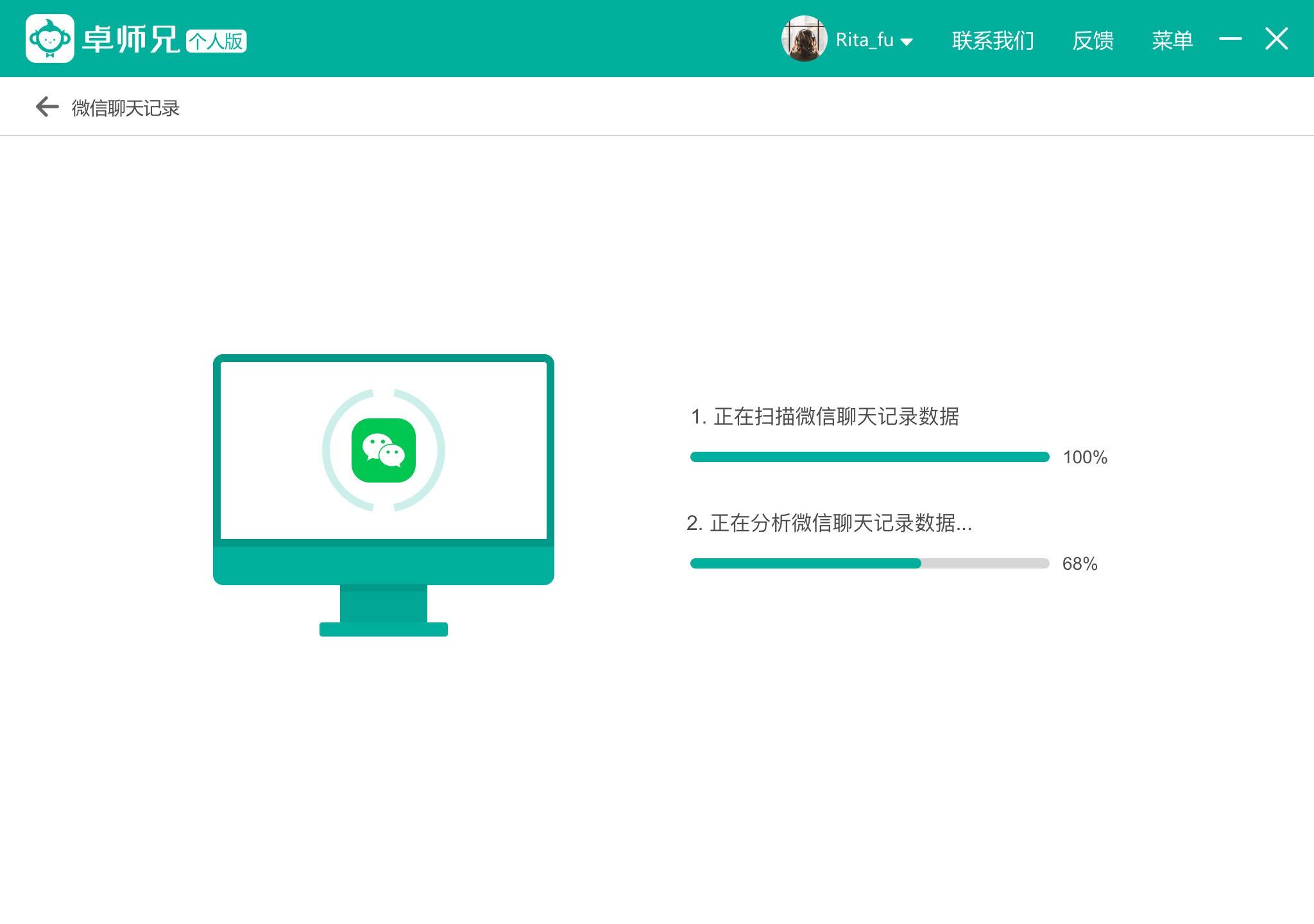Viewport: 1314px width, 924px height.
Task: Click the 正在扫描微信聊天记录数据 step label
Action: (x=824, y=416)
